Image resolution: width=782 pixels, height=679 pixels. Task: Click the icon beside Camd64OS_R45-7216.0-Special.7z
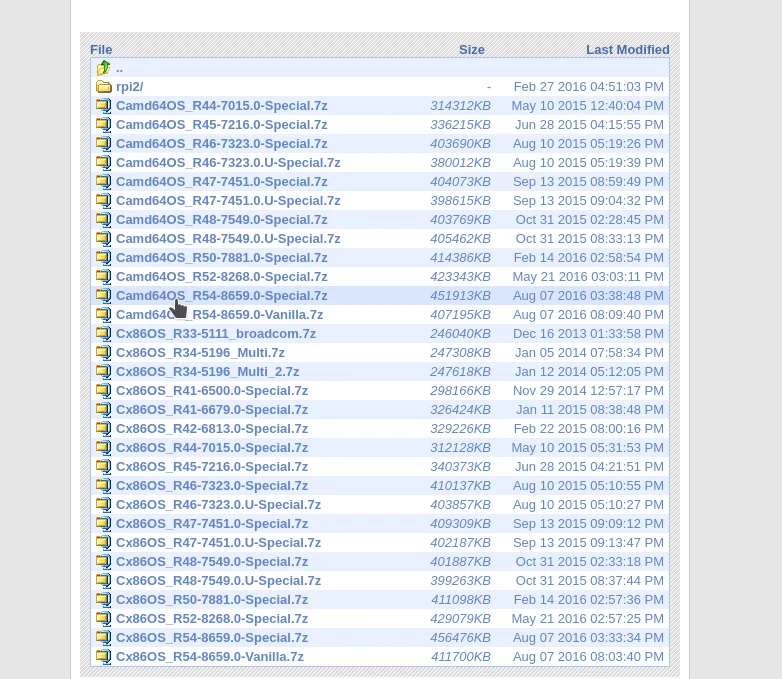tap(104, 125)
